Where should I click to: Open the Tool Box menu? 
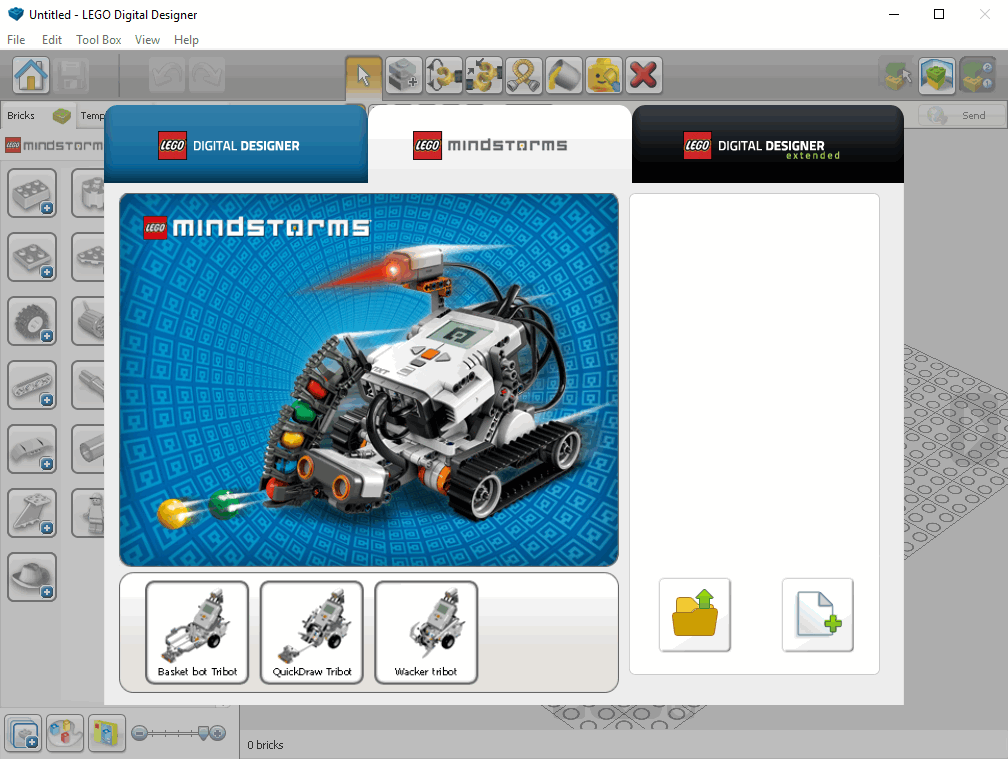[x=98, y=40]
